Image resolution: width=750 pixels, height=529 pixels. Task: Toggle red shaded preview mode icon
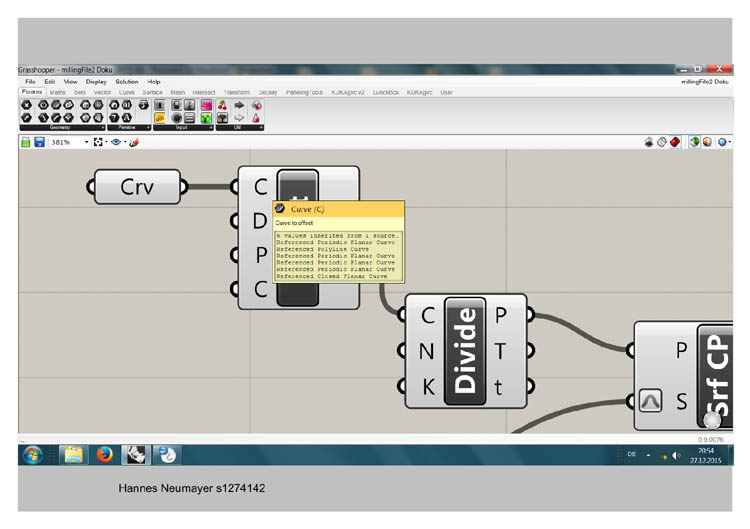click(x=675, y=142)
